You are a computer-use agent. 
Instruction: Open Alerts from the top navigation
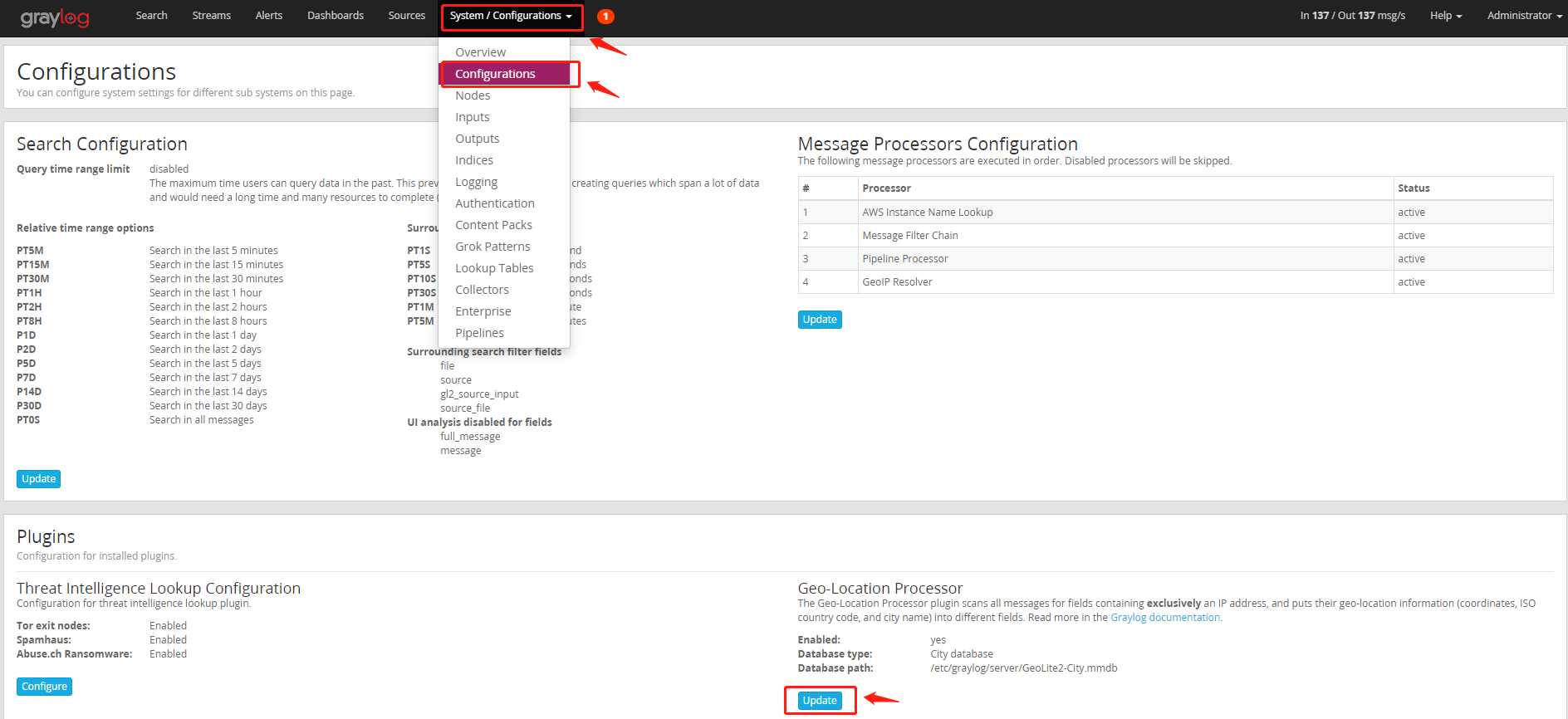pos(269,16)
